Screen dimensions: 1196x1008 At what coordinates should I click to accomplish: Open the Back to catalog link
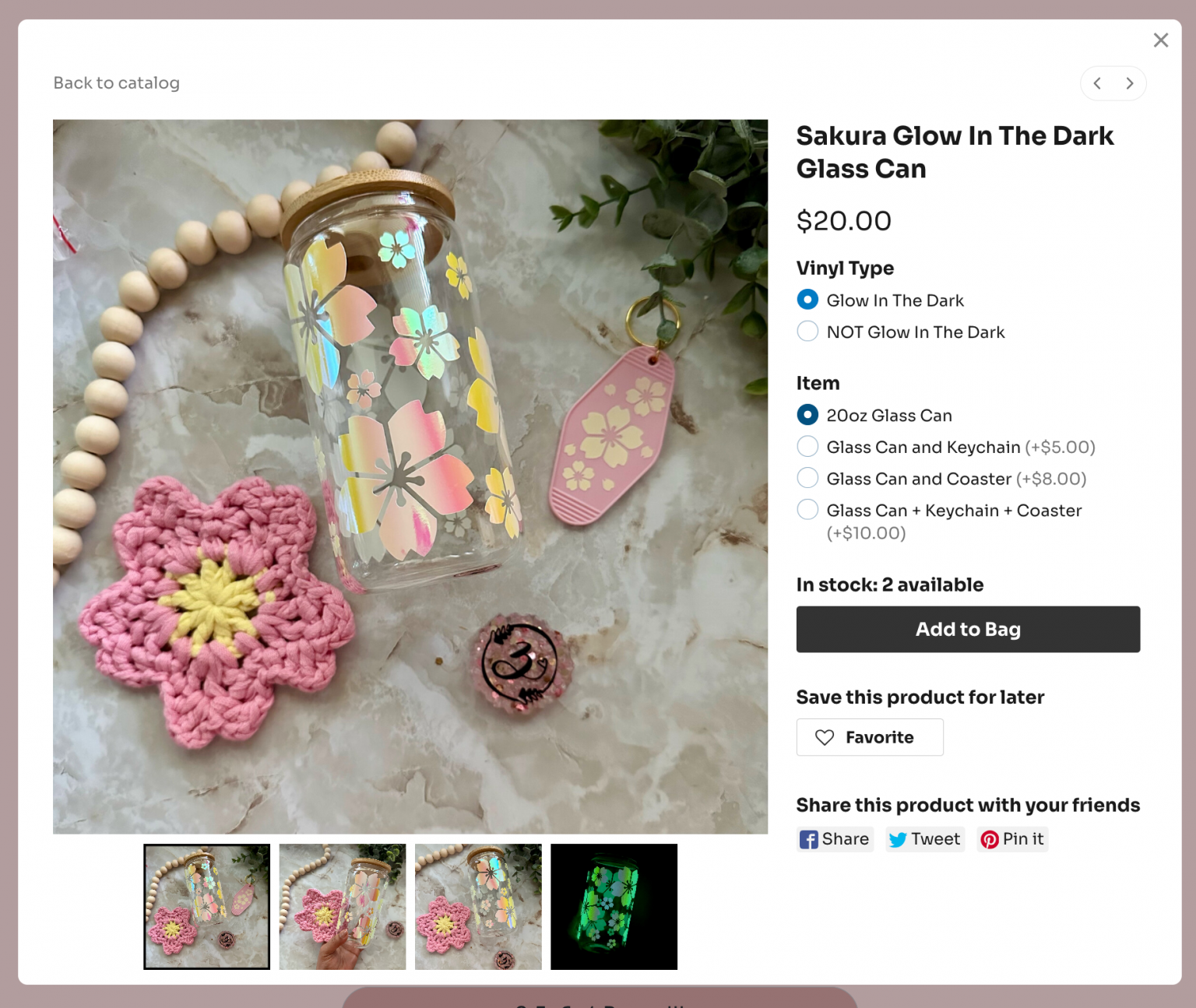click(116, 83)
